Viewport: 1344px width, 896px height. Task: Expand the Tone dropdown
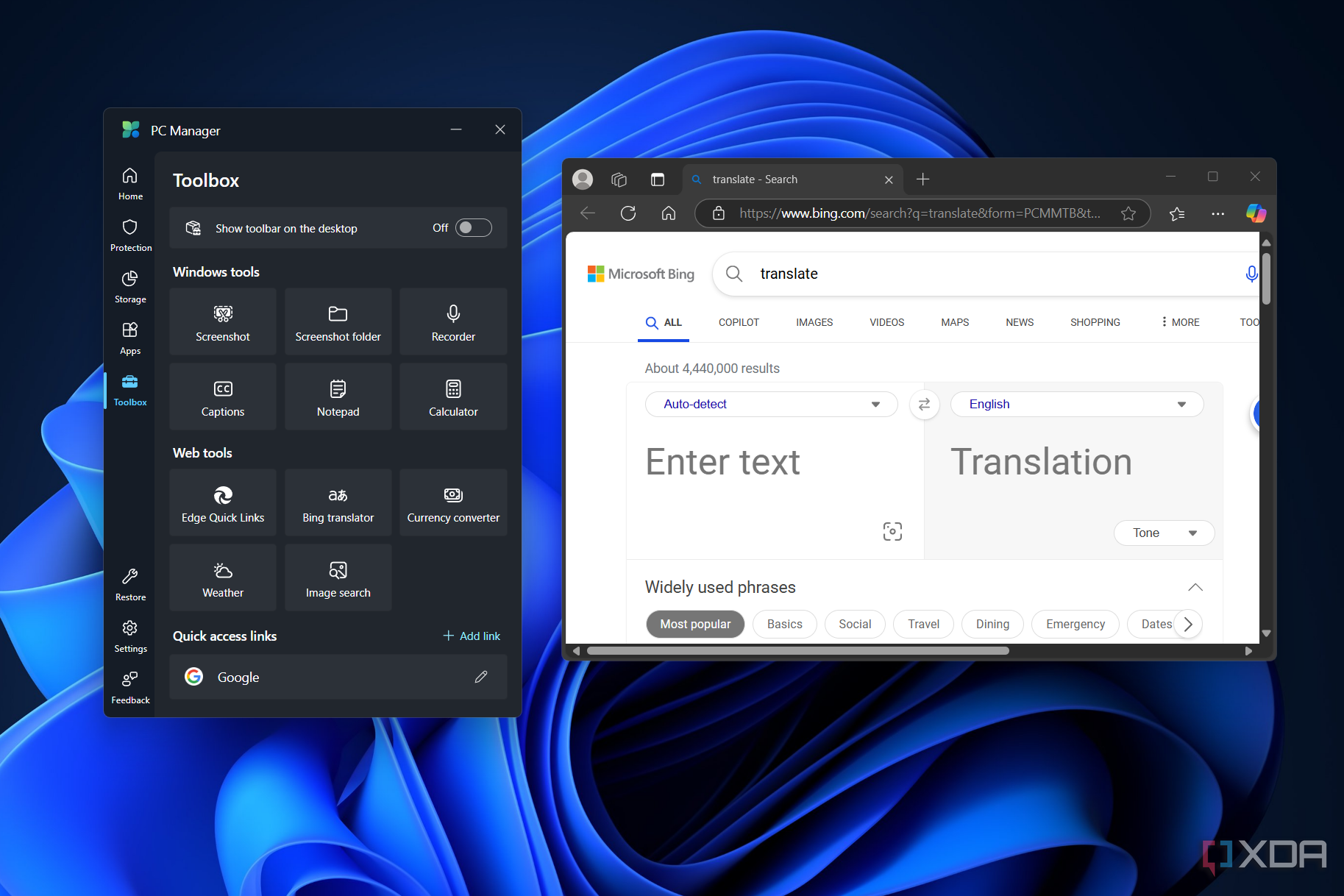pyautogui.click(x=1164, y=533)
